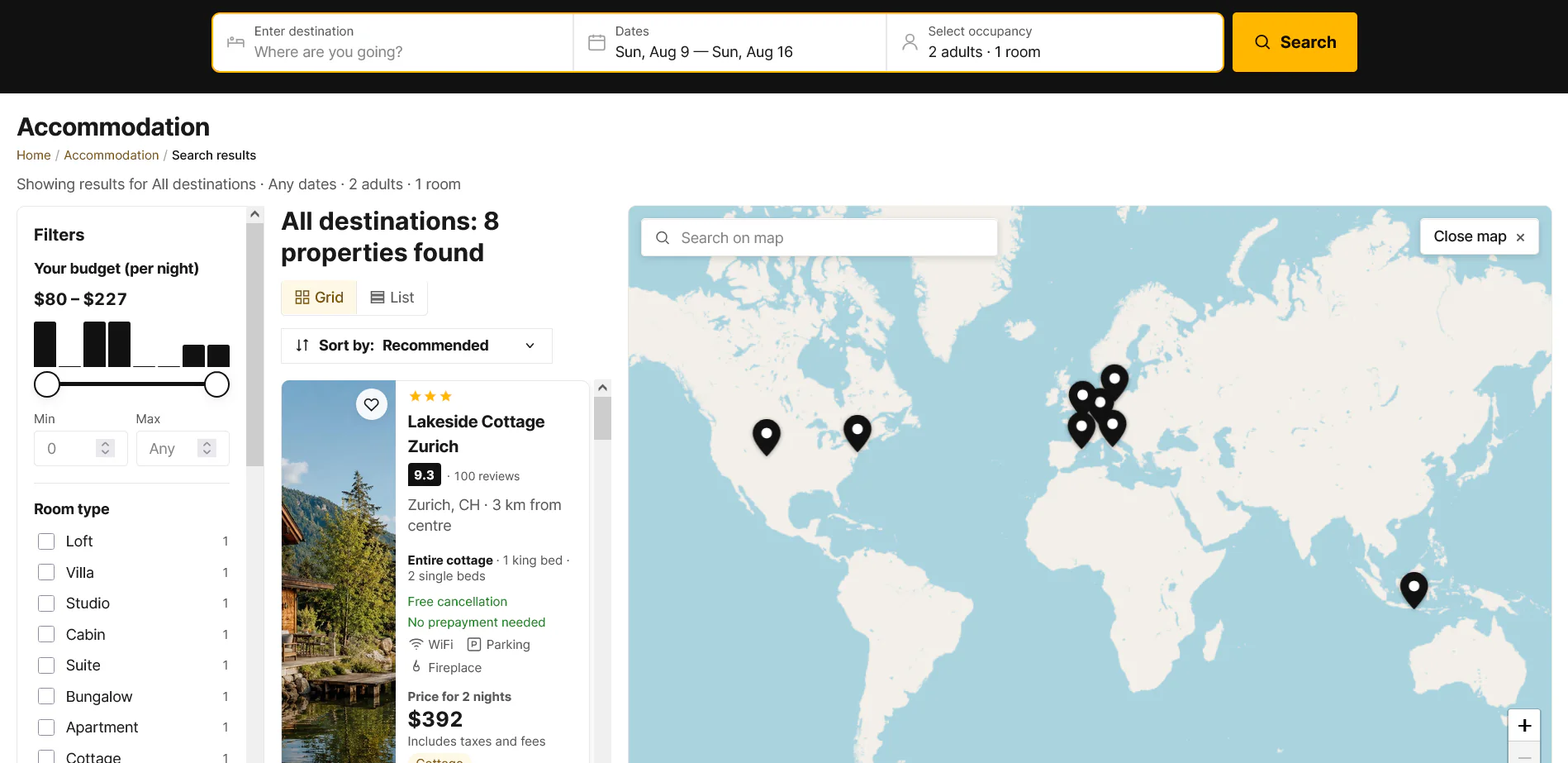Switch to Grid view
The width and height of the screenshot is (1568, 763).
(319, 298)
